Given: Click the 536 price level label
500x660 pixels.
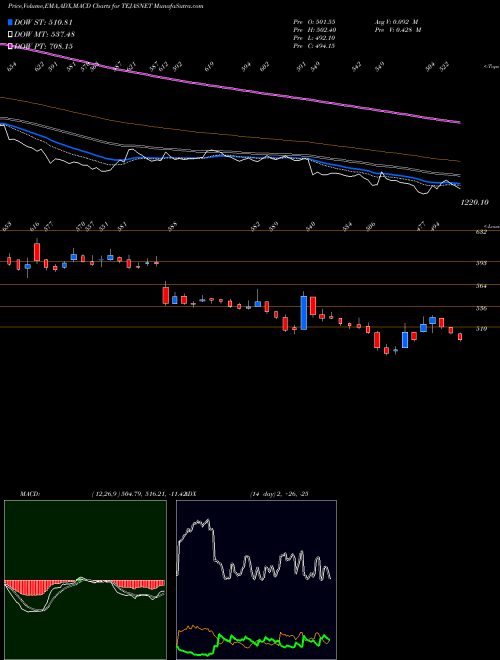Looking at the screenshot, I should [x=481, y=308].
